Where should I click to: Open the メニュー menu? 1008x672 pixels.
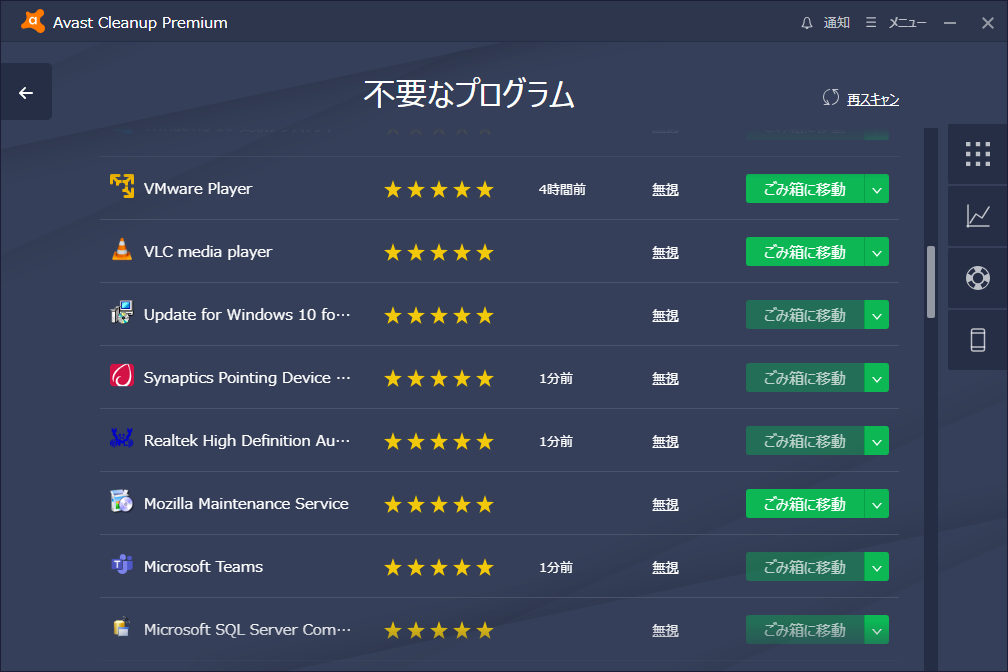(x=898, y=21)
